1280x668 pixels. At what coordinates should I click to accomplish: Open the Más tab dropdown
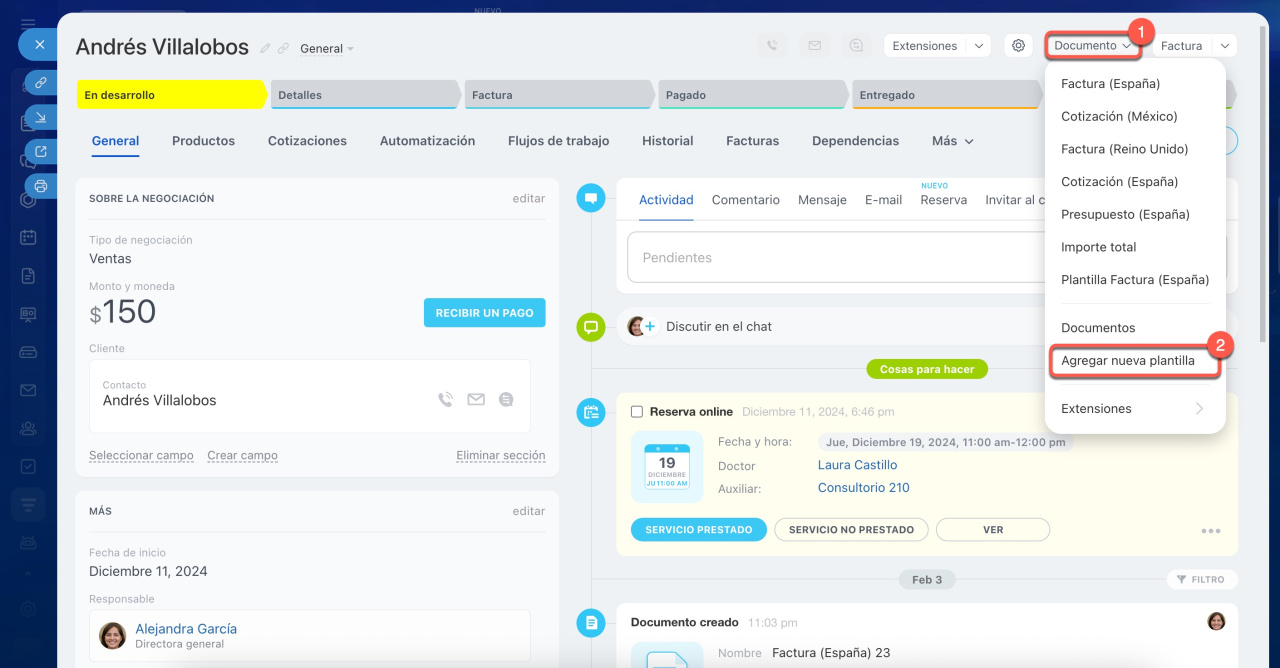952,141
